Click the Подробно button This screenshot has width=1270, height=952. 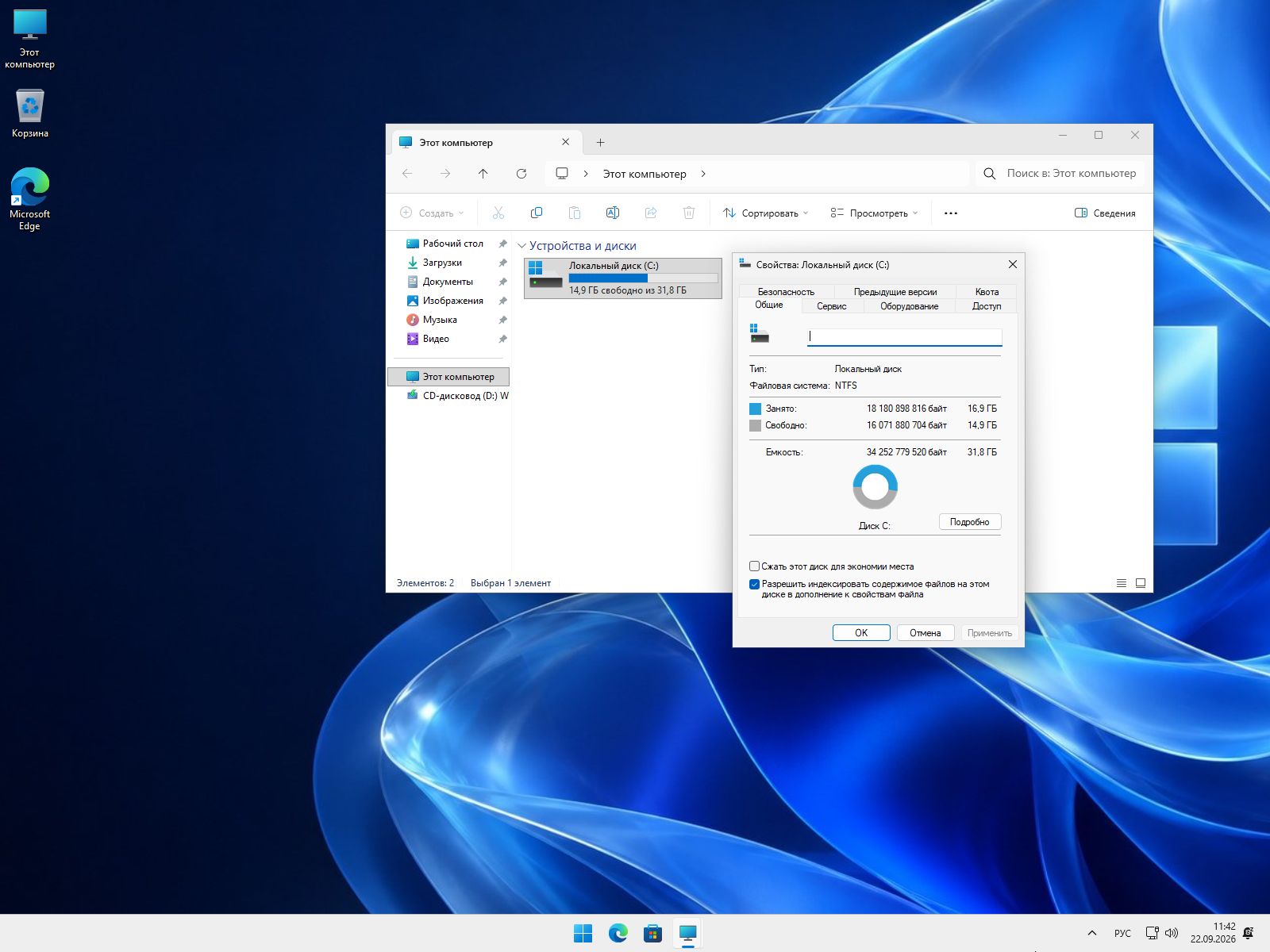(x=970, y=522)
